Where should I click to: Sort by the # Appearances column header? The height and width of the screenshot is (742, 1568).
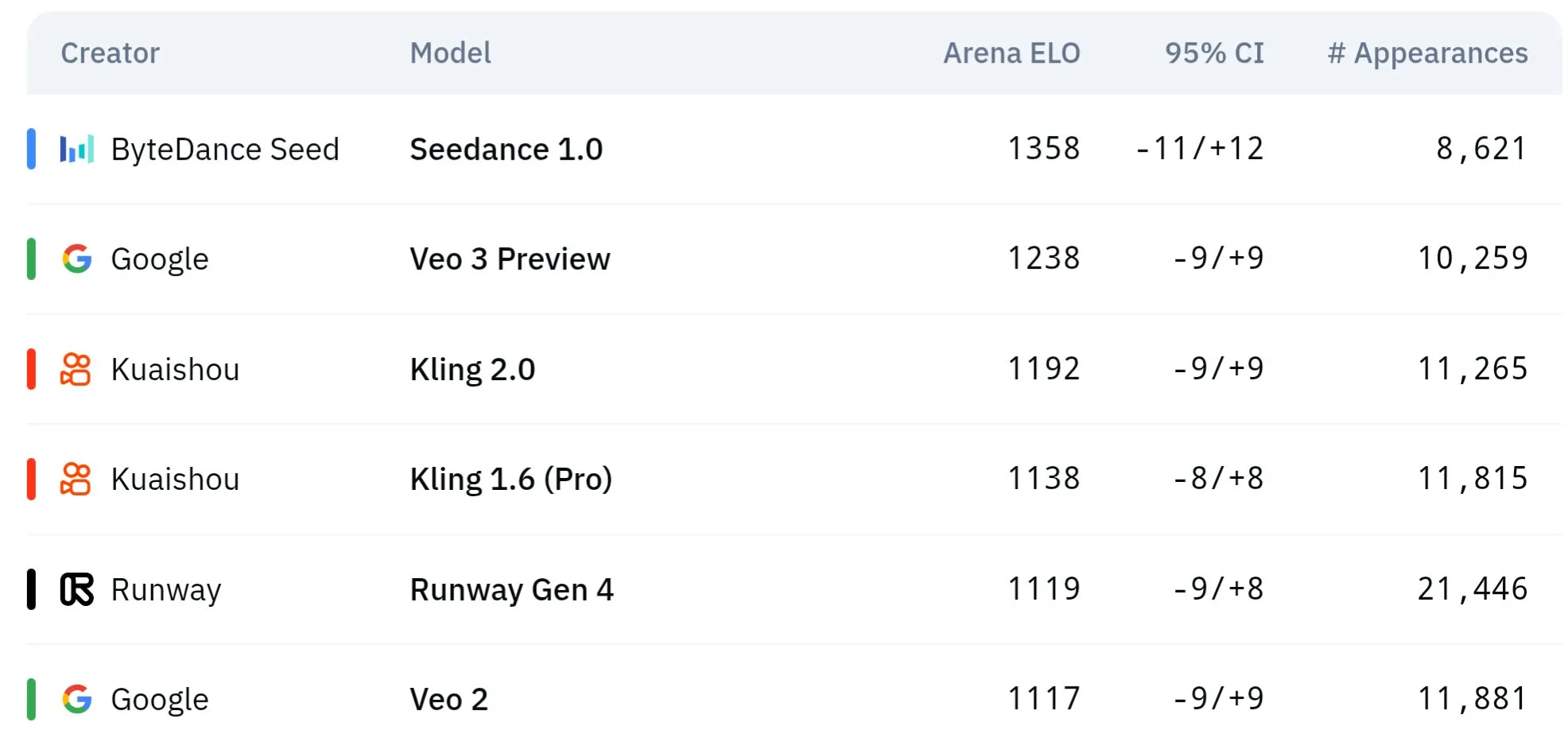point(1428,53)
